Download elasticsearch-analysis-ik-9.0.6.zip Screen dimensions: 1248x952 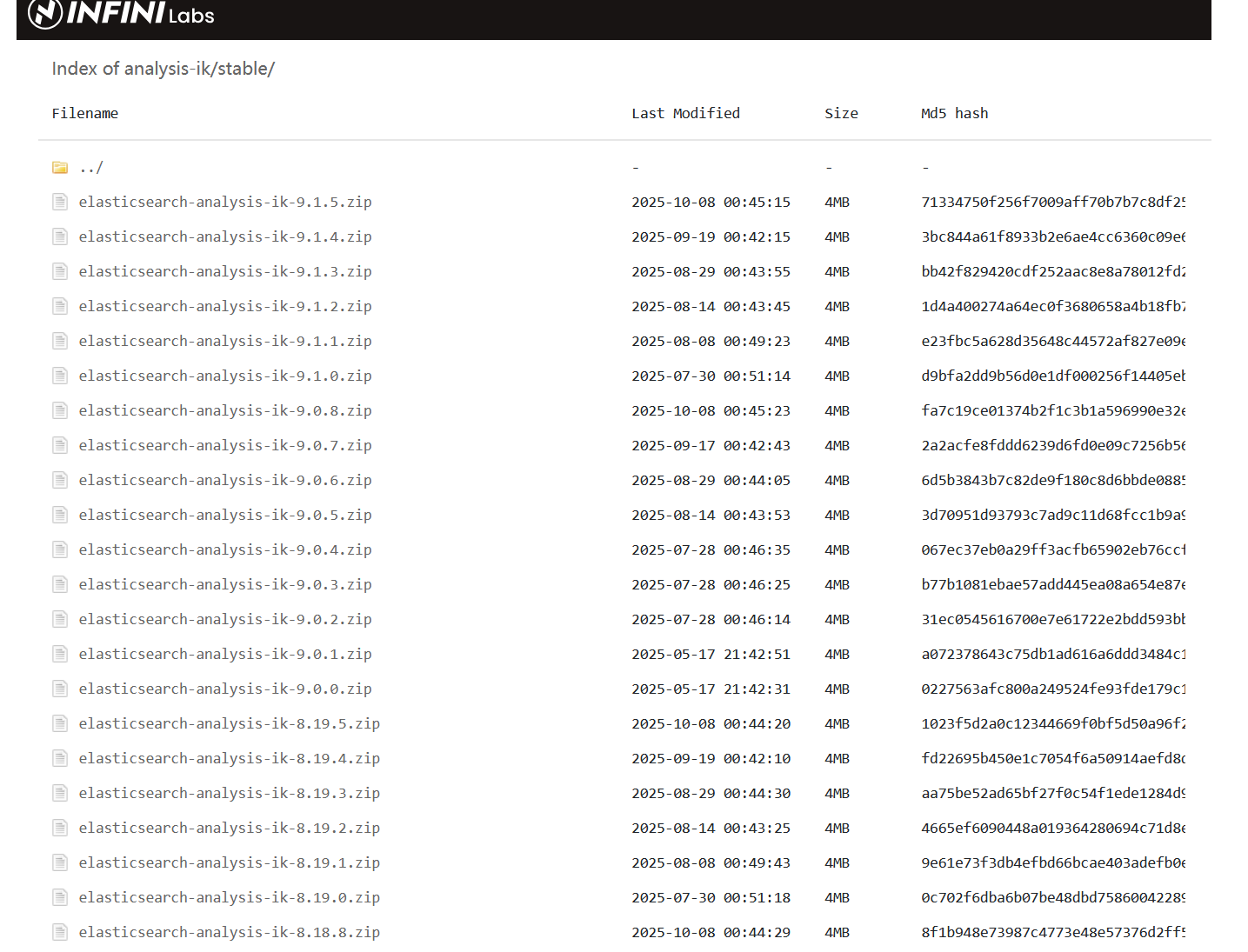coord(225,481)
